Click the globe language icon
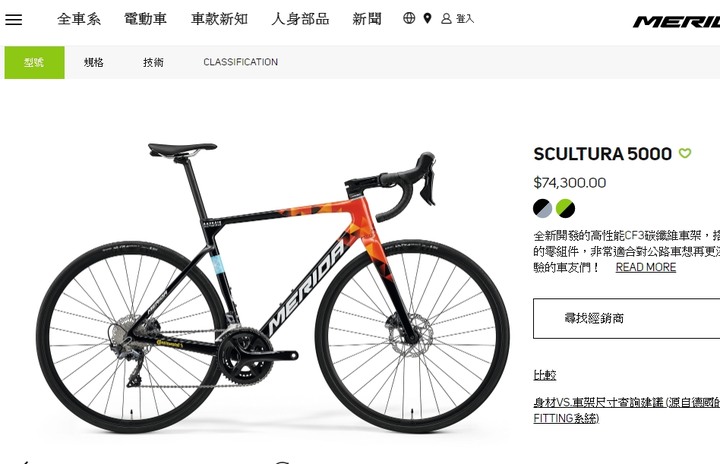The height and width of the screenshot is (464, 720). point(409,18)
